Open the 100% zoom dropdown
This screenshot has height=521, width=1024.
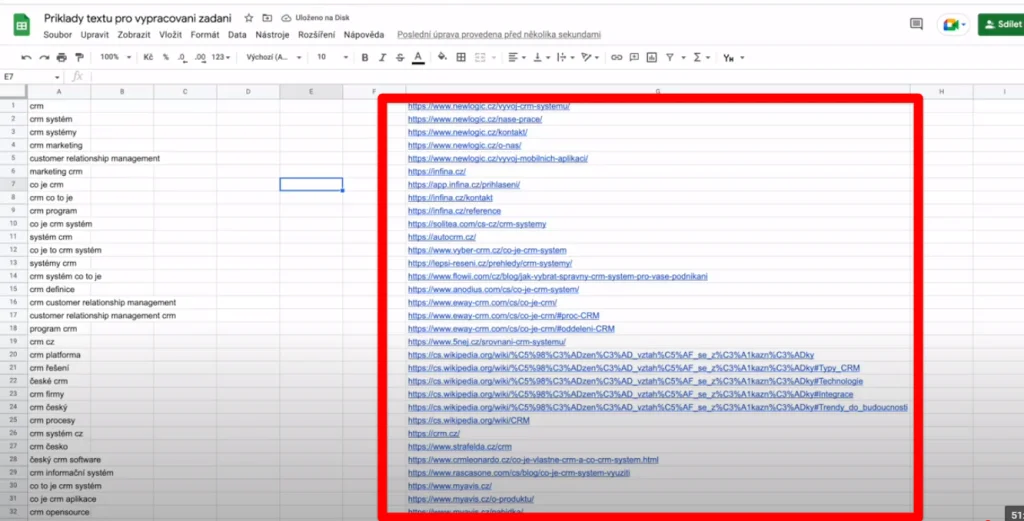[114, 57]
